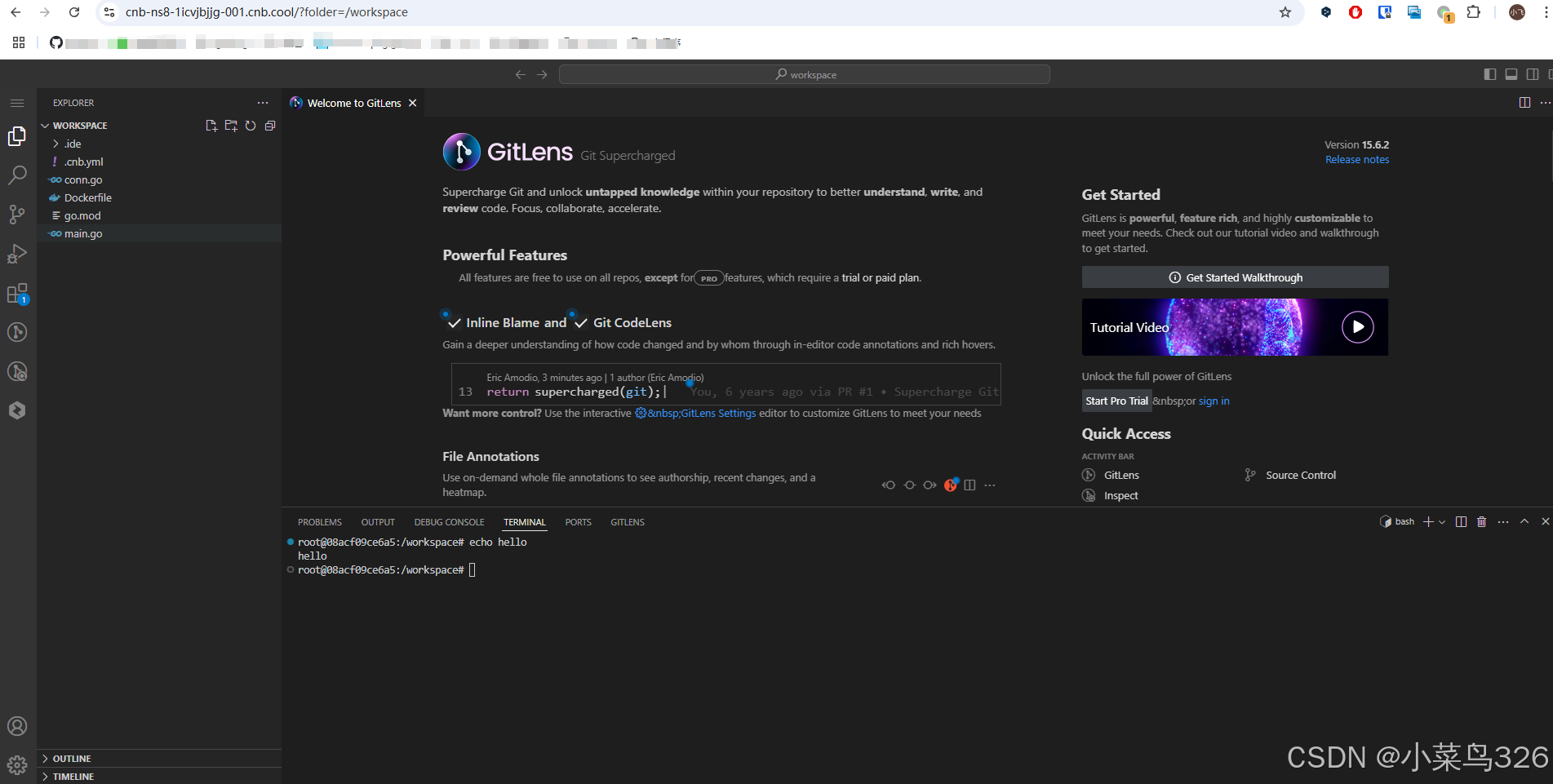Reload the browser page
The image size is (1553, 784).
[74, 12]
